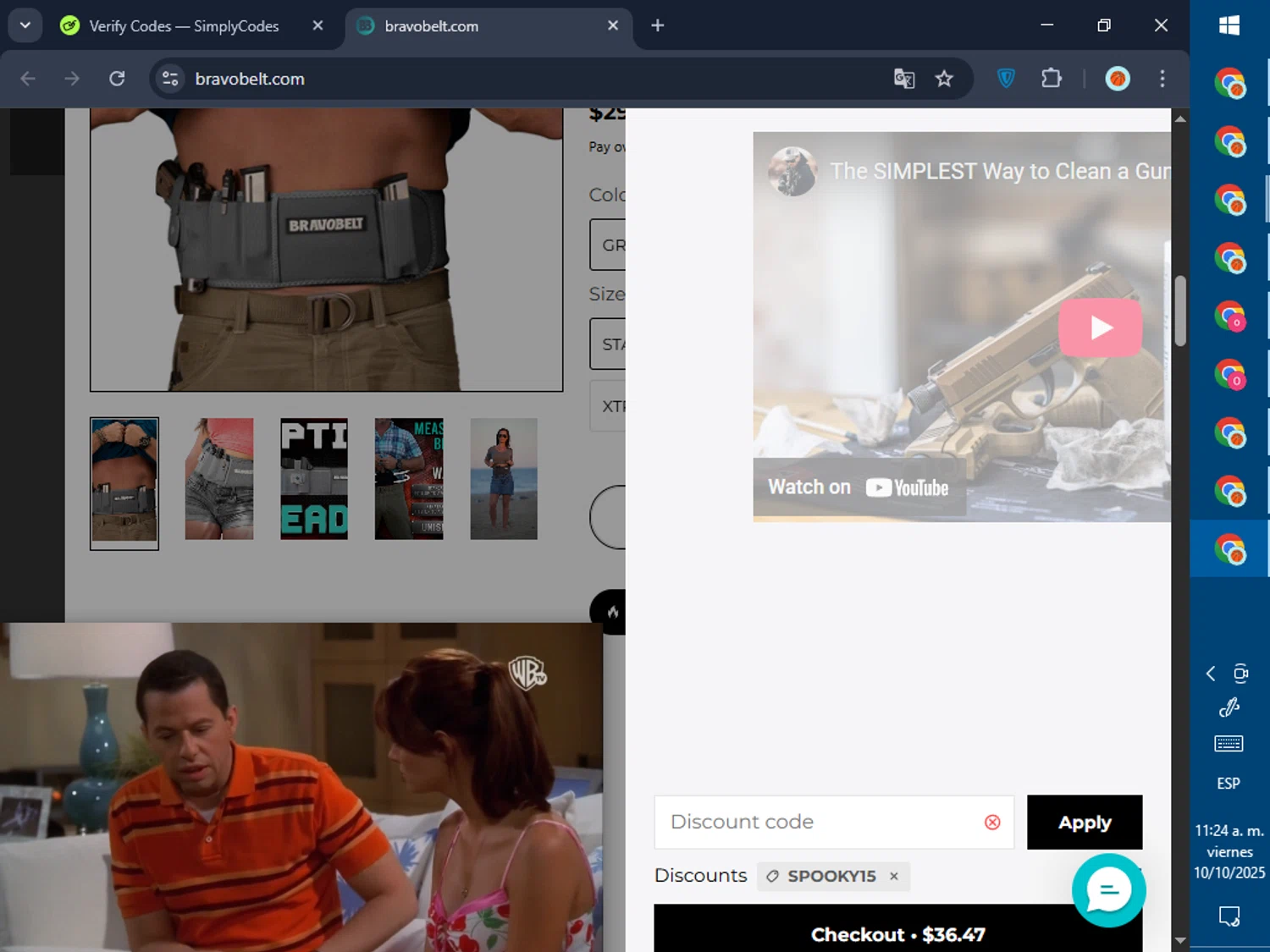Switch to the bravobelt.com tab

tap(431, 26)
